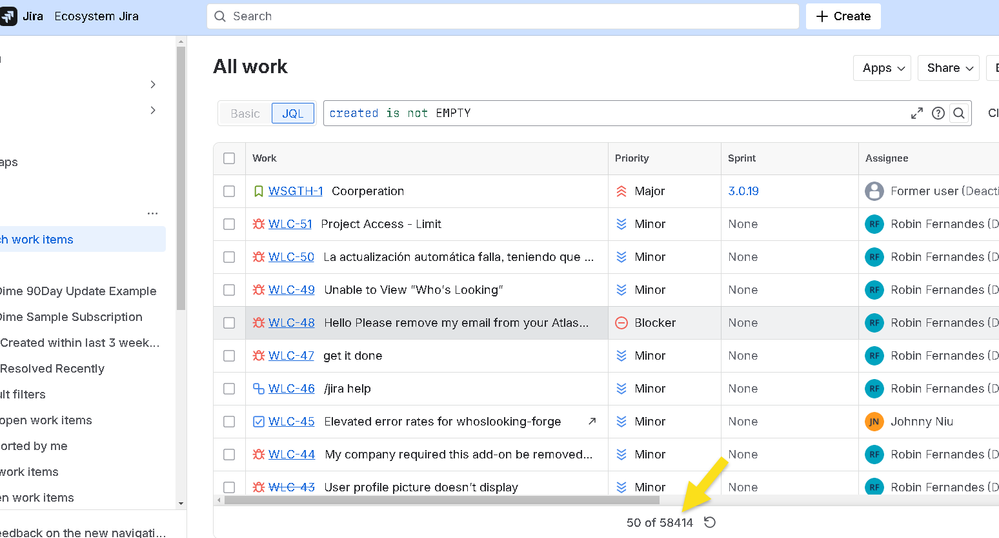This screenshot has height=538, width=999.
Task: Open work item WLC-51 link
Action: pos(290,224)
